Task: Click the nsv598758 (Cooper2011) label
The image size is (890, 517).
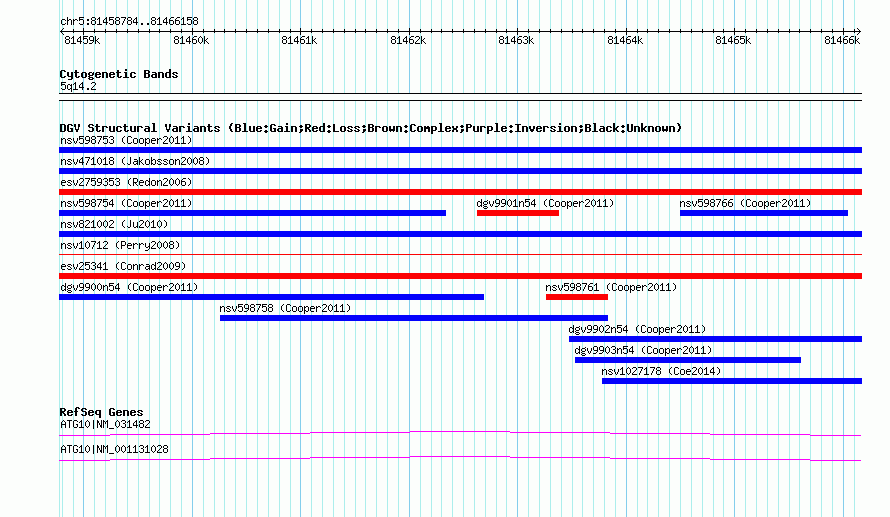Action: click(286, 308)
